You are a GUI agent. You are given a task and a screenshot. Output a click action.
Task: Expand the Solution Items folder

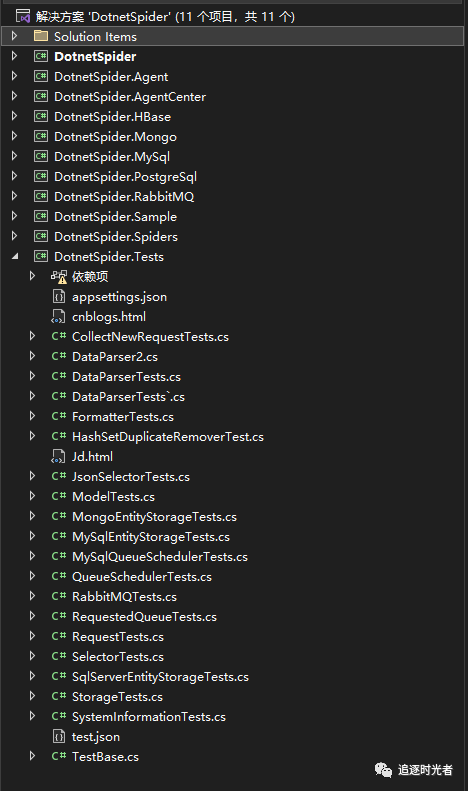14,36
